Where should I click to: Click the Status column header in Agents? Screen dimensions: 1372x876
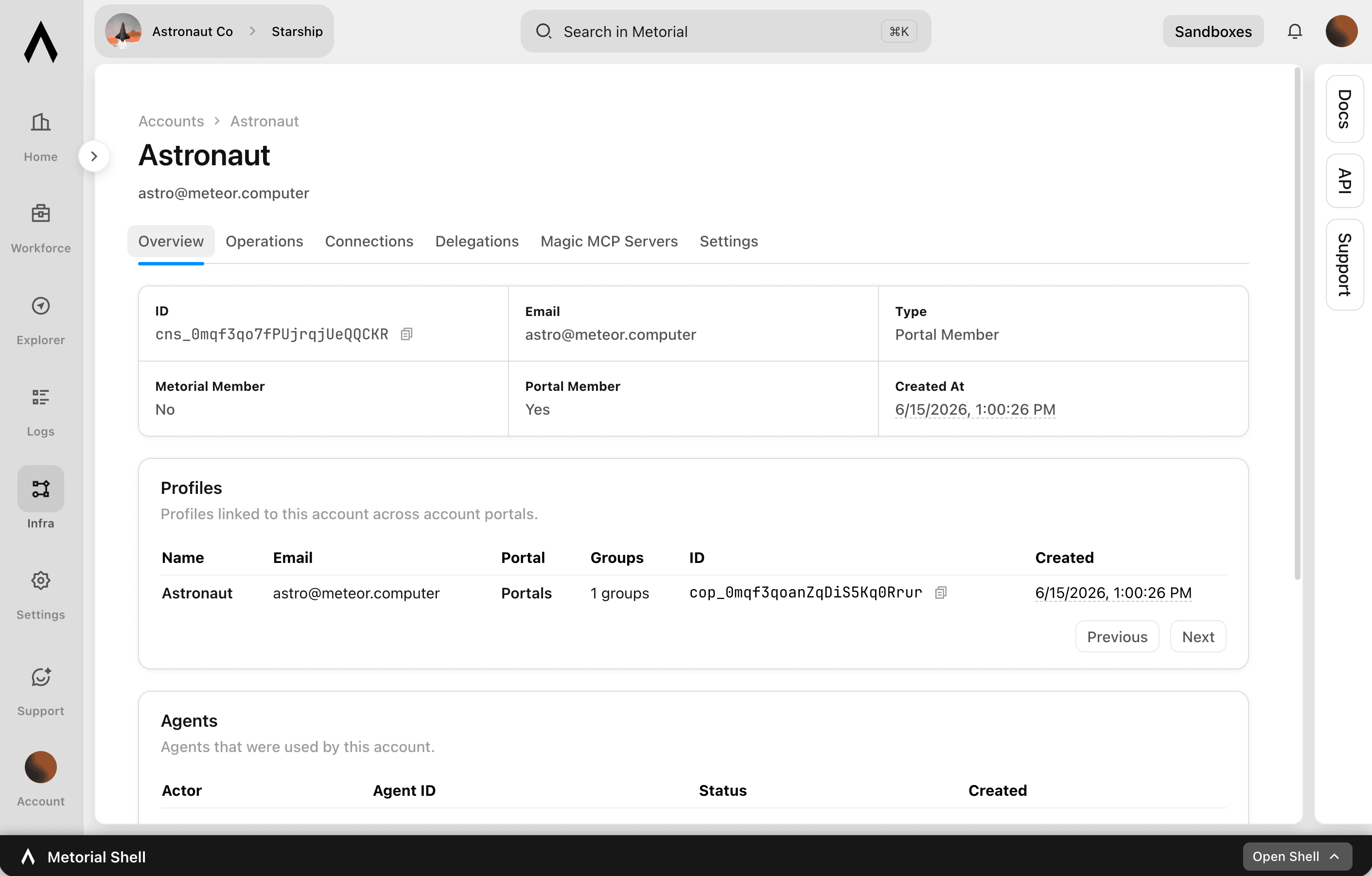click(722, 790)
